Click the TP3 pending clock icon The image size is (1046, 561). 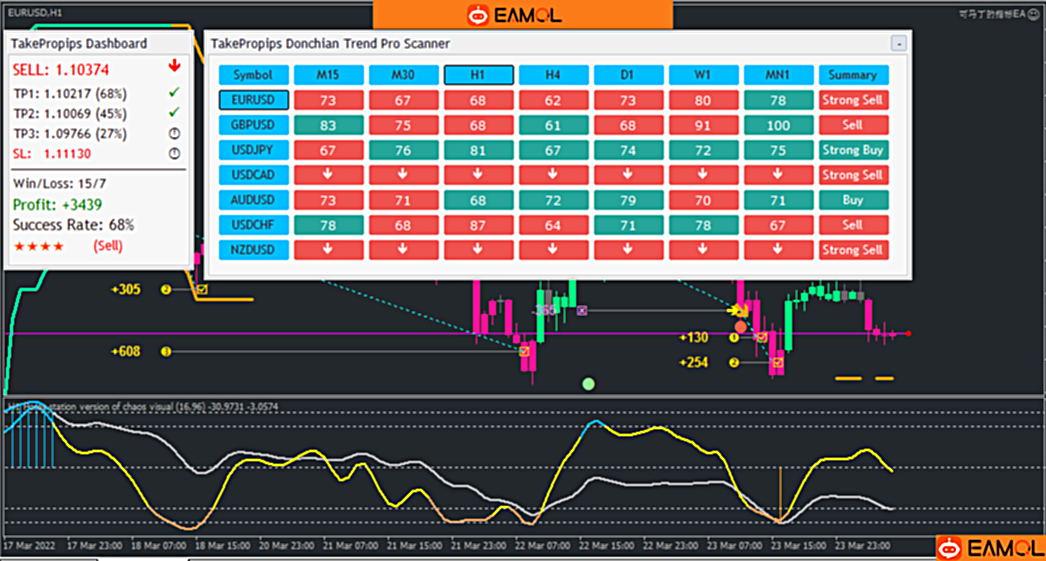(174, 133)
